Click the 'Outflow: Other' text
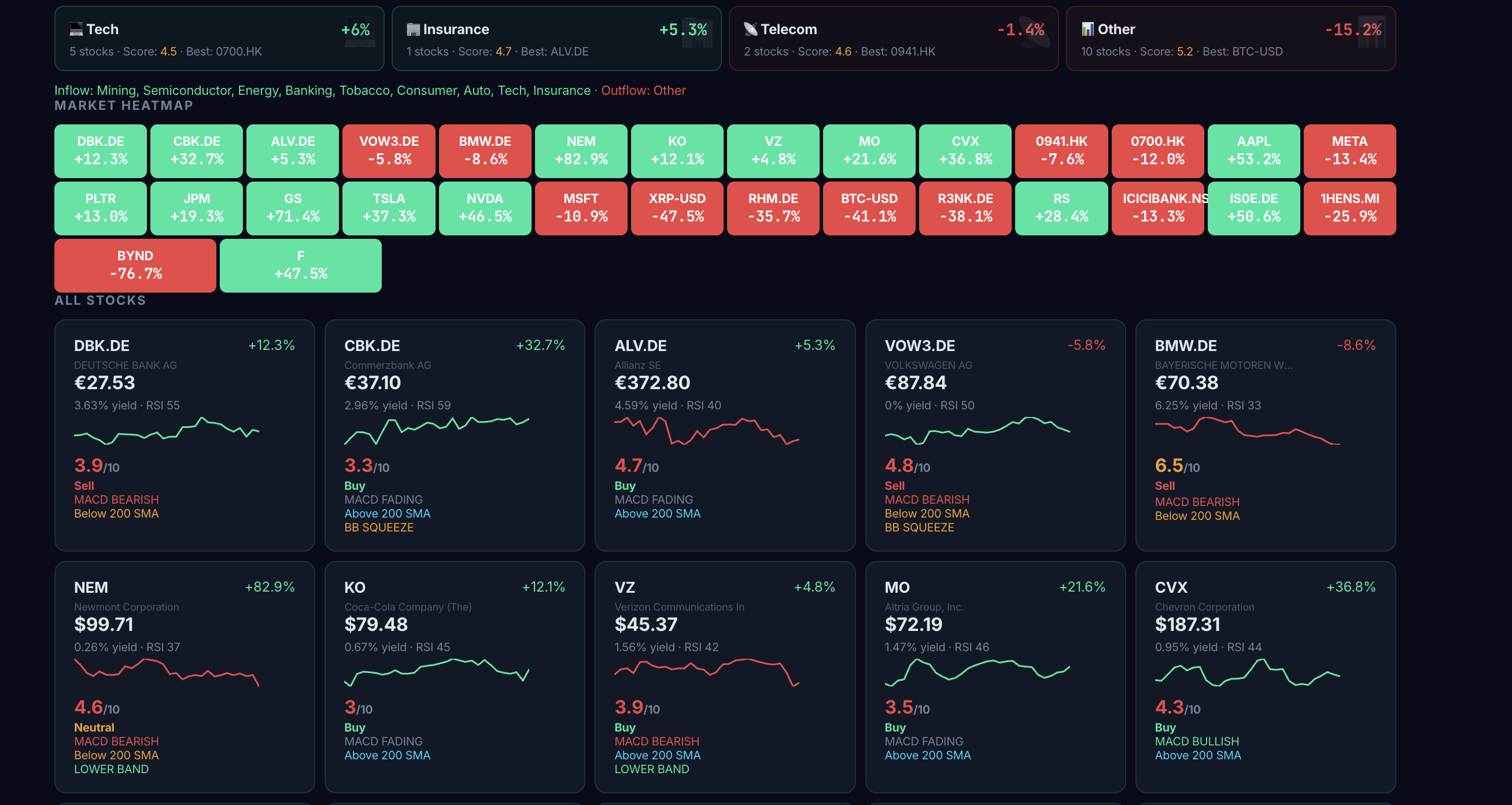Image resolution: width=1512 pixels, height=805 pixels. tap(643, 90)
